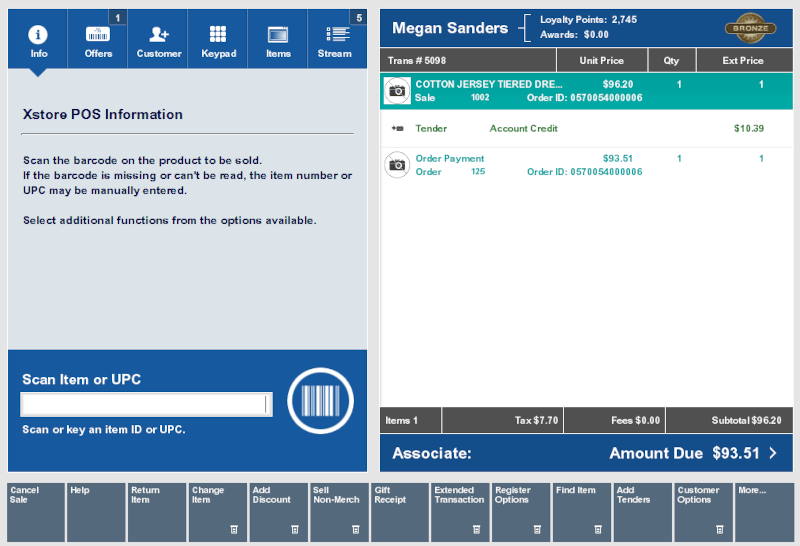Click the $10.39 tender amount
This screenshot has height=546, width=800.
(x=749, y=129)
